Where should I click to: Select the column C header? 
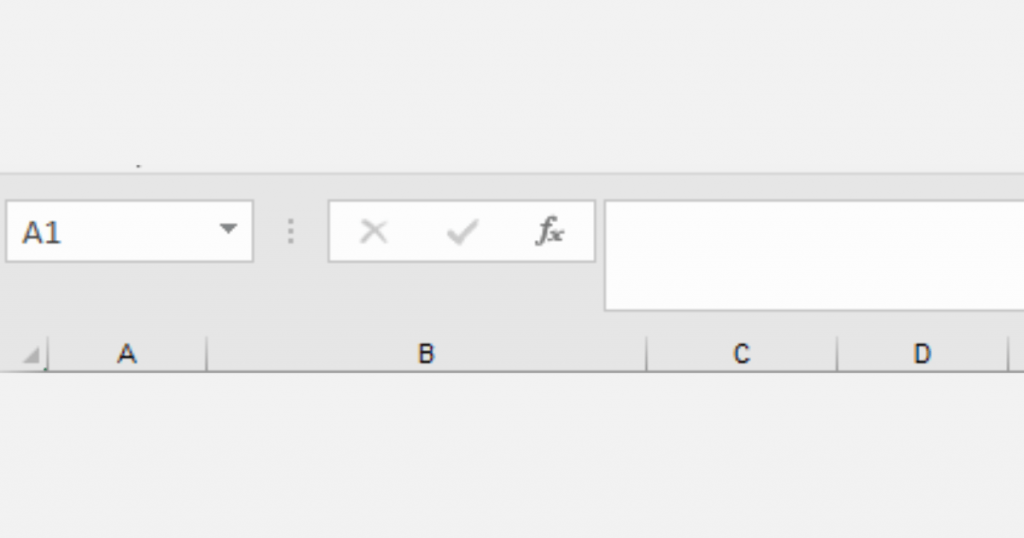741,354
